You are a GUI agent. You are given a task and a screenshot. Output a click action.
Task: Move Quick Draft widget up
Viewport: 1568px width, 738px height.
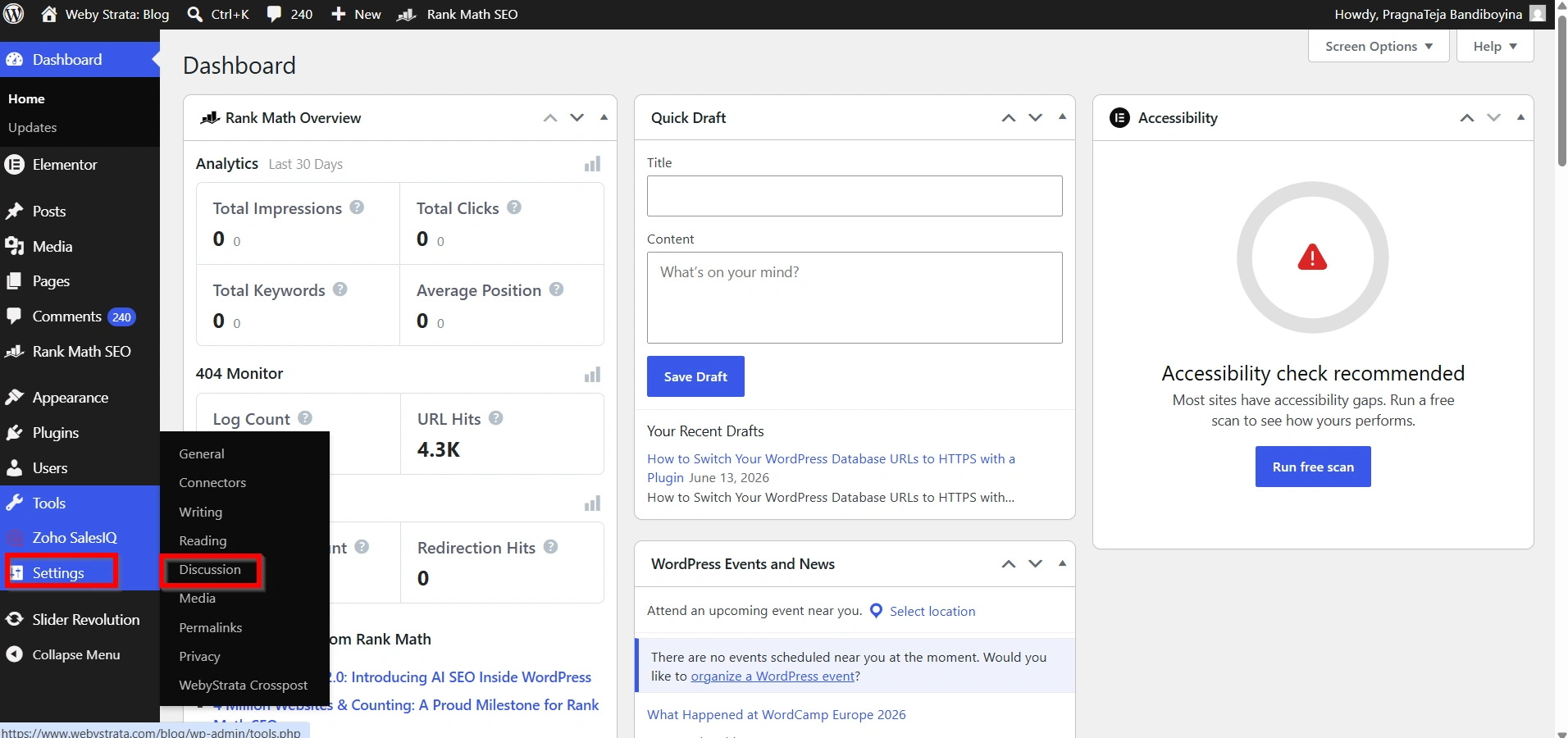click(1009, 117)
